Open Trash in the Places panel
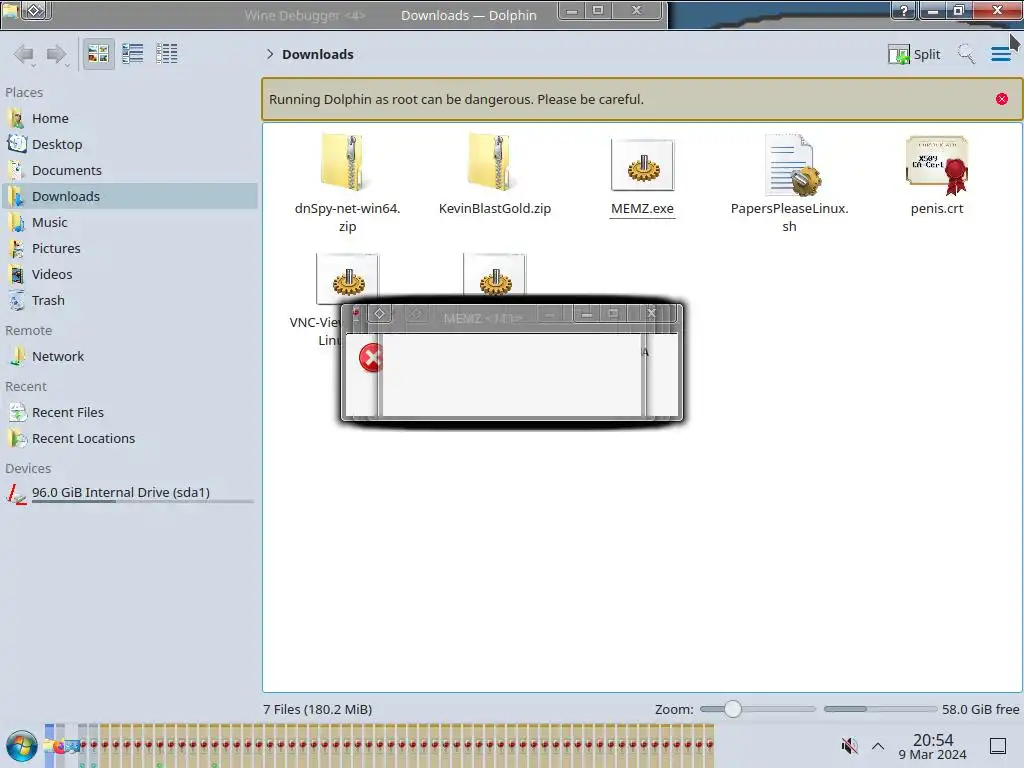 129,301
